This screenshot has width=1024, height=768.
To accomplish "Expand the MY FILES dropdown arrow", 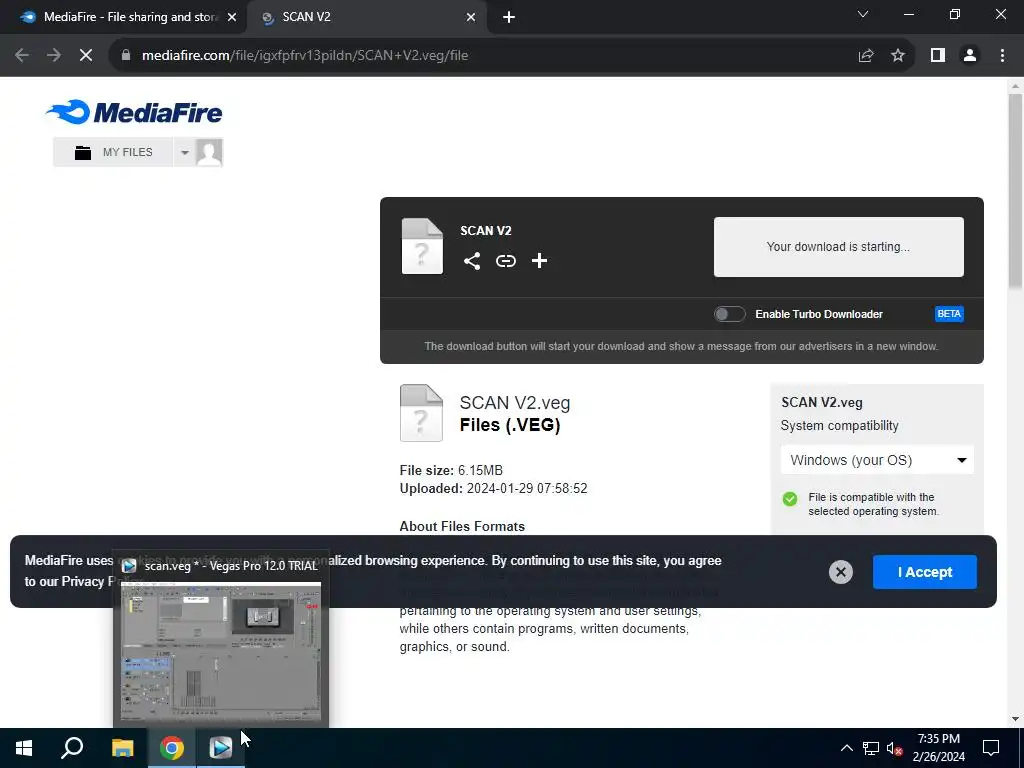I will pyautogui.click(x=184, y=152).
